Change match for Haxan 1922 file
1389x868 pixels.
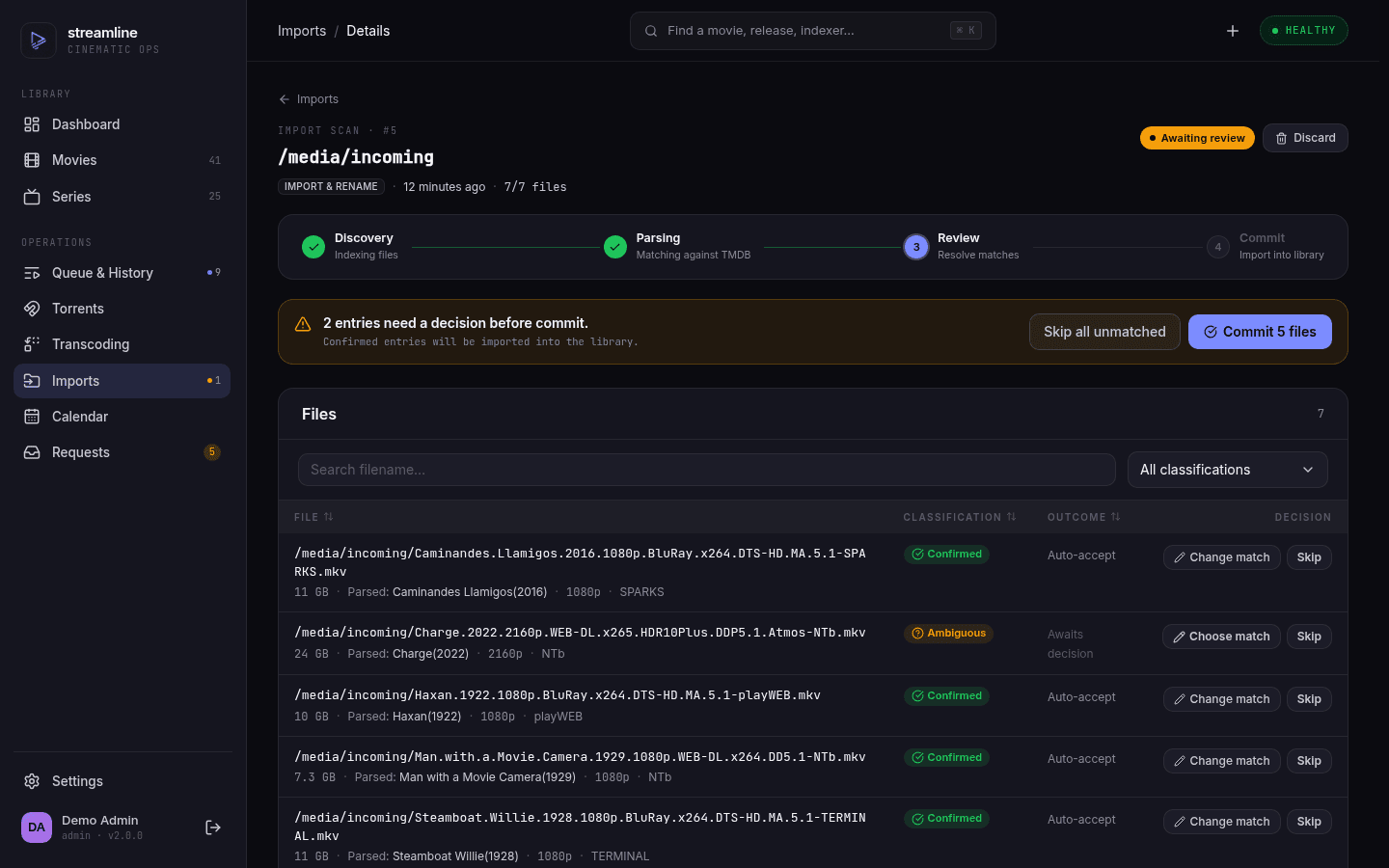(x=1222, y=699)
